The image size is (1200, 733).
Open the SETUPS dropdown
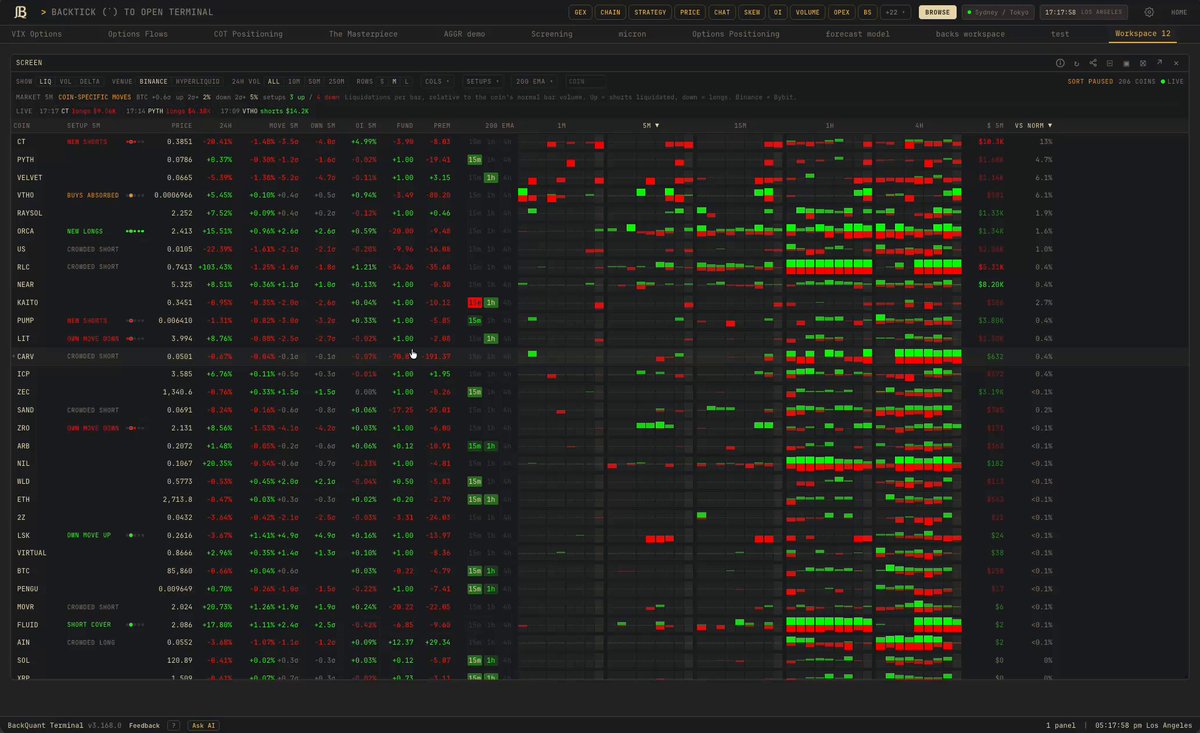click(484, 81)
